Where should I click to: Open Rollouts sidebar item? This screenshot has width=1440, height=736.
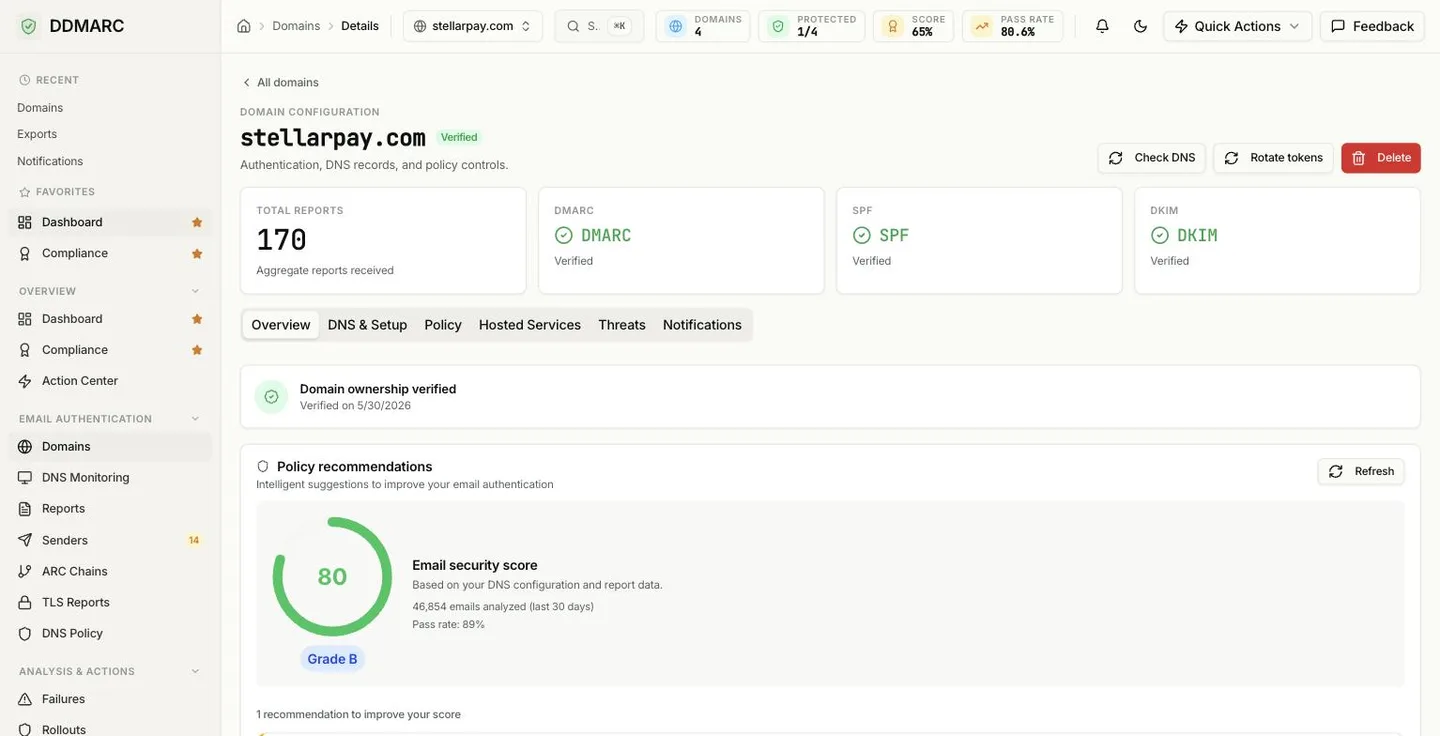(x=110, y=729)
